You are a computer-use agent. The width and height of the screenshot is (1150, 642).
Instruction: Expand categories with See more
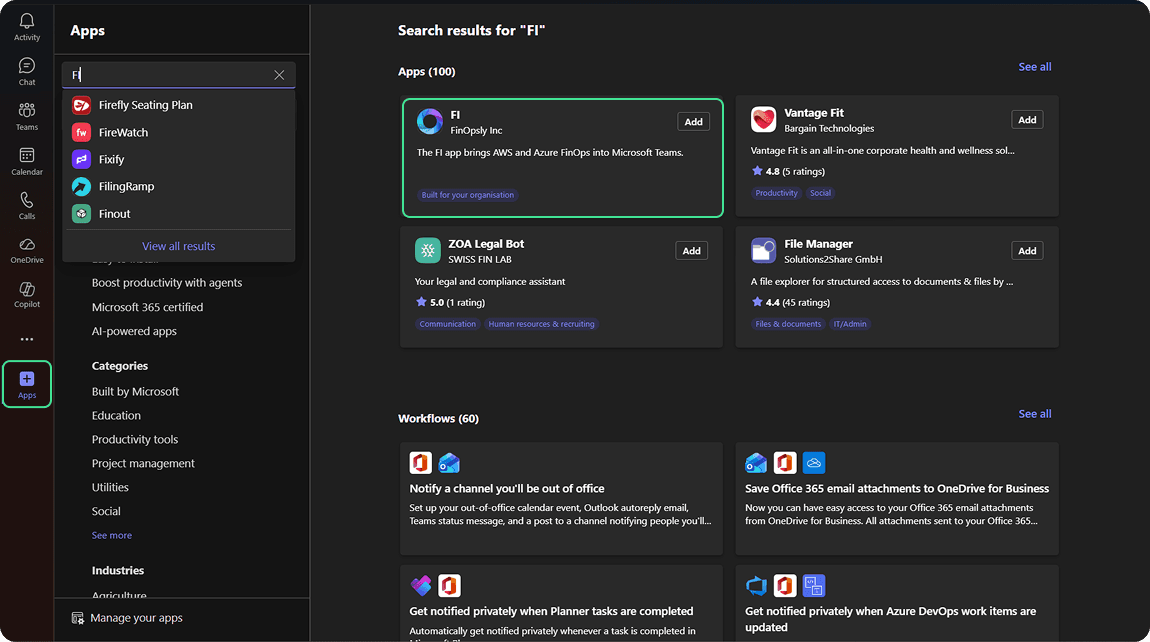click(111, 536)
